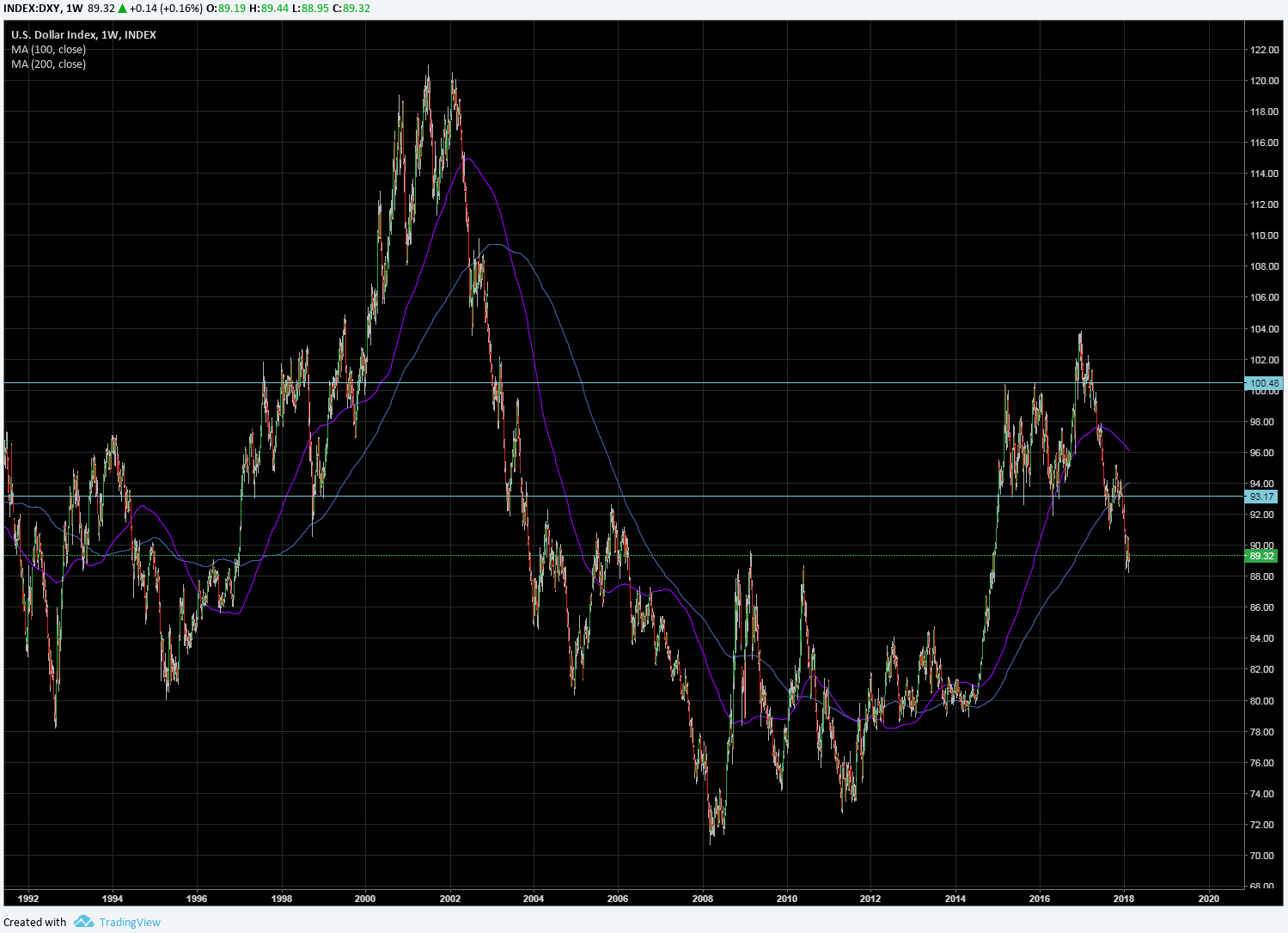Click the 1994 label on time axis
This screenshot has height=933, width=1288.
pos(113,899)
